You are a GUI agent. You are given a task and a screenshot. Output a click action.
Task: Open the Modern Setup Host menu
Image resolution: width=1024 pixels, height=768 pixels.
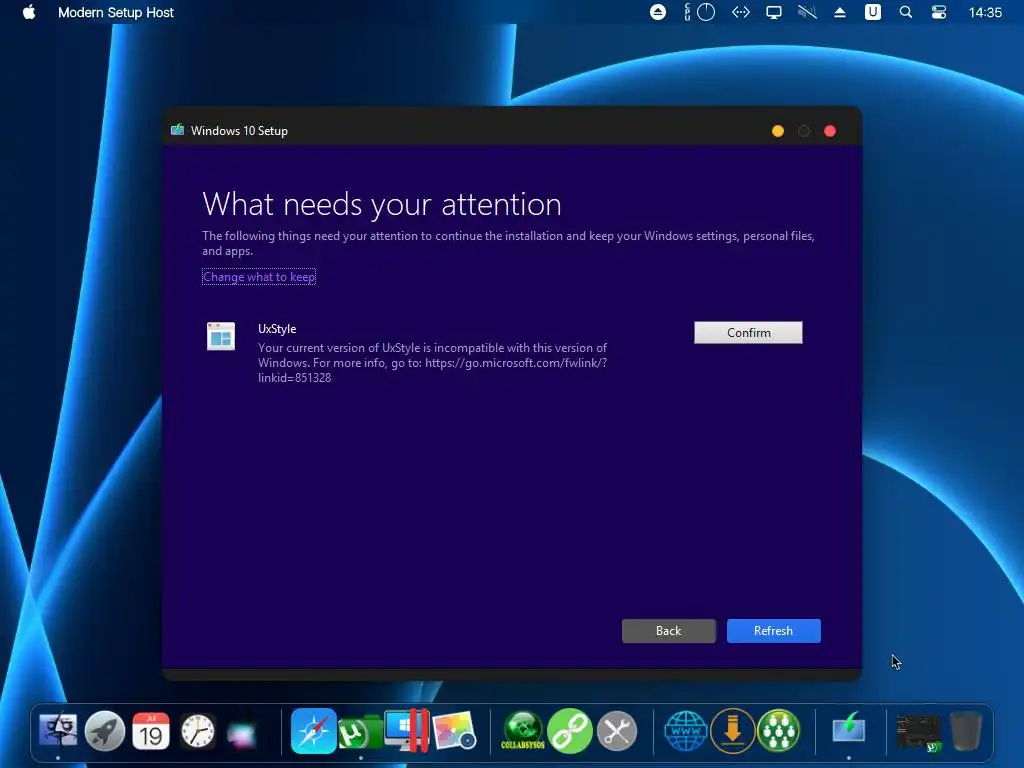(x=116, y=12)
